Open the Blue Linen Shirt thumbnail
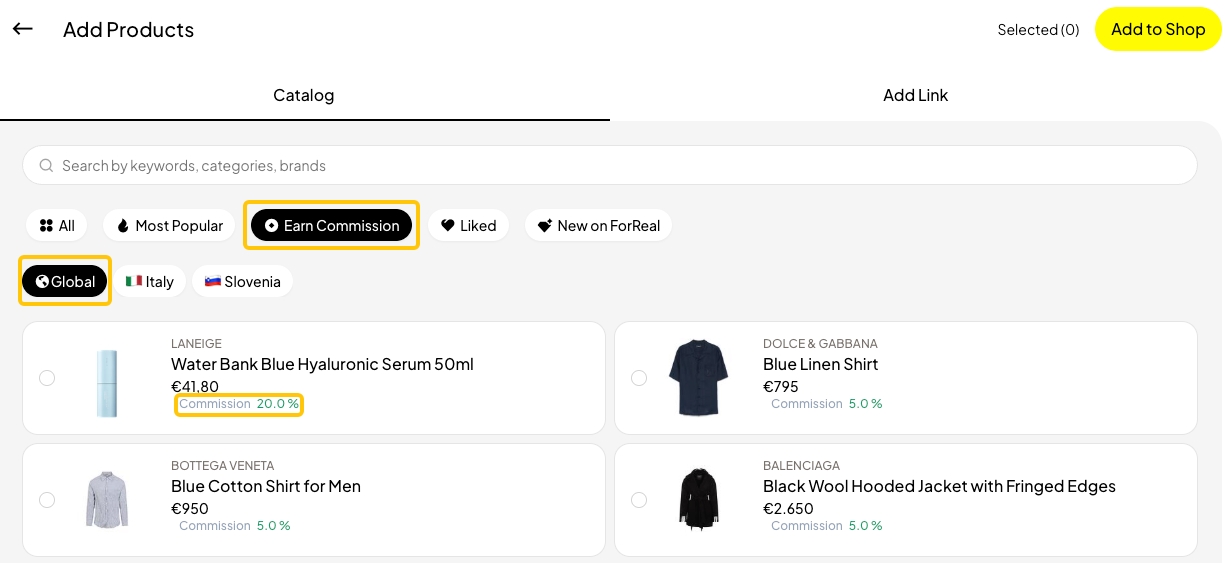The height and width of the screenshot is (563, 1225). [x=699, y=378]
